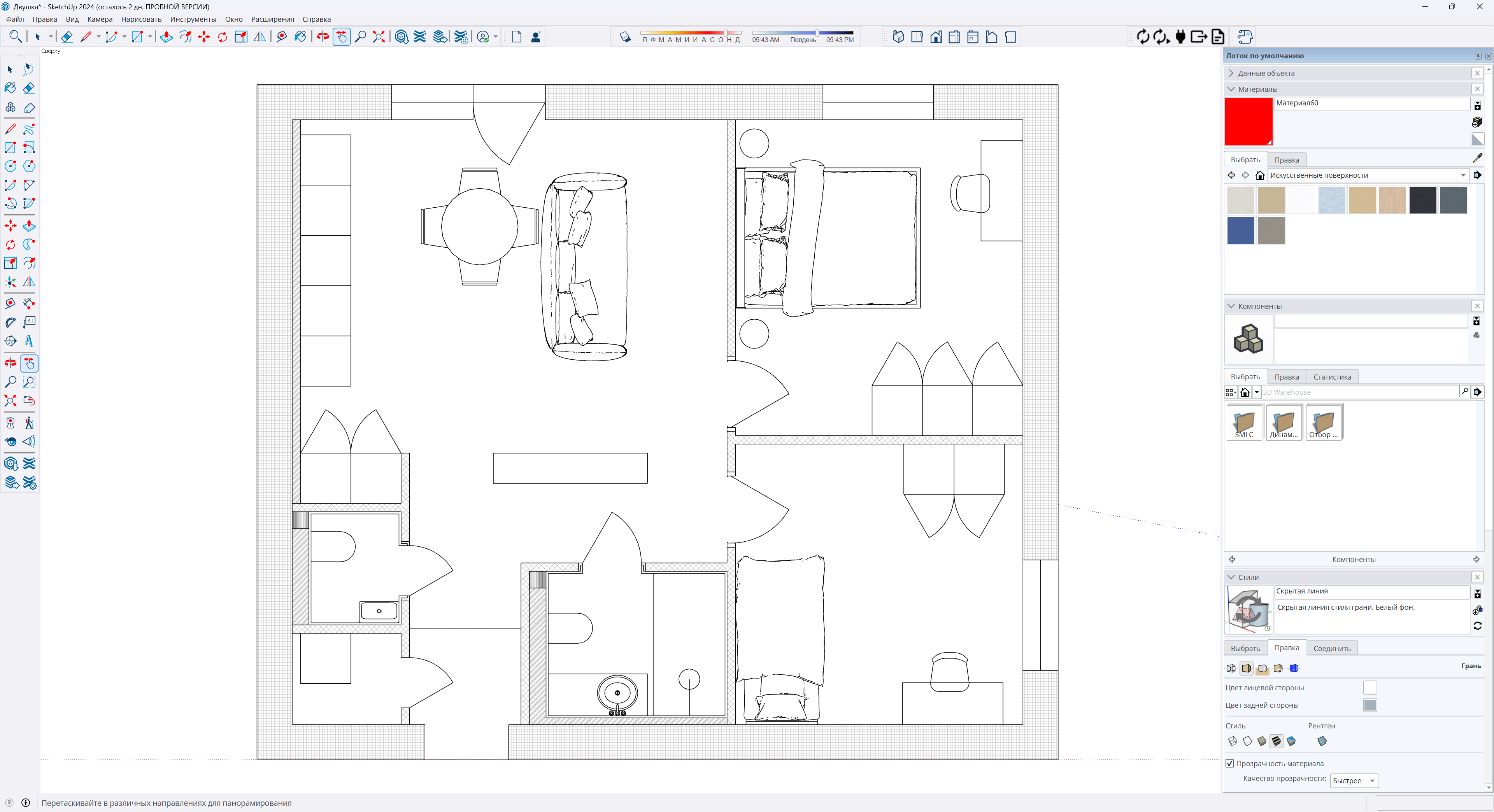Select the Eraser tool in top toolbar
The height and width of the screenshot is (812, 1494).
click(67, 37)
